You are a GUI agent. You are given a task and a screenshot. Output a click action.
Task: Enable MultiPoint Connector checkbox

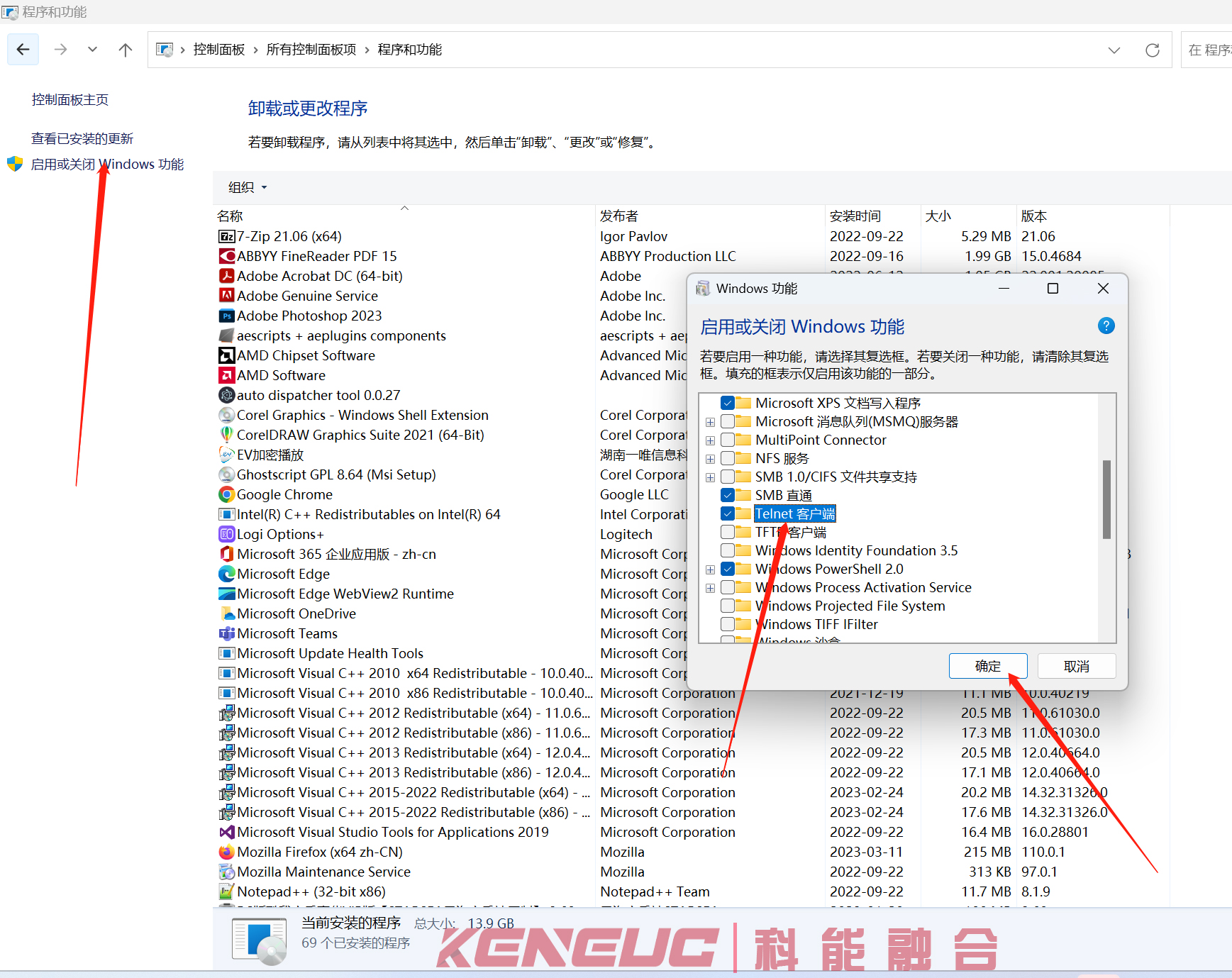pos(728,440)
